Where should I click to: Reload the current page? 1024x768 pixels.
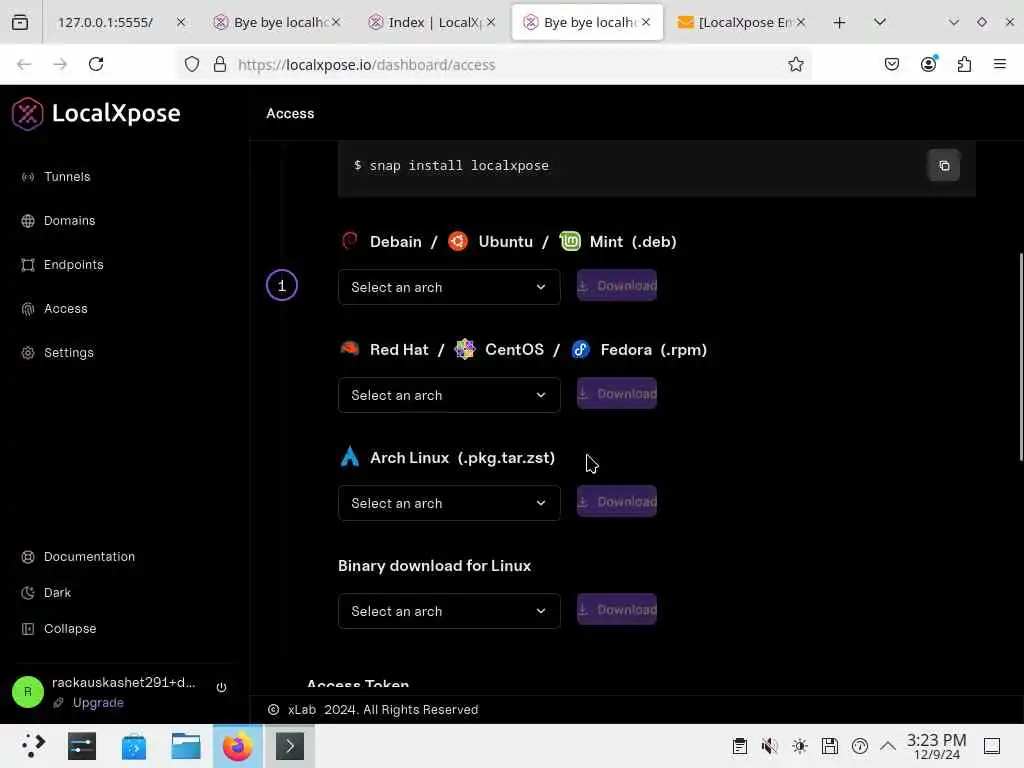click(x=96, y=64)
